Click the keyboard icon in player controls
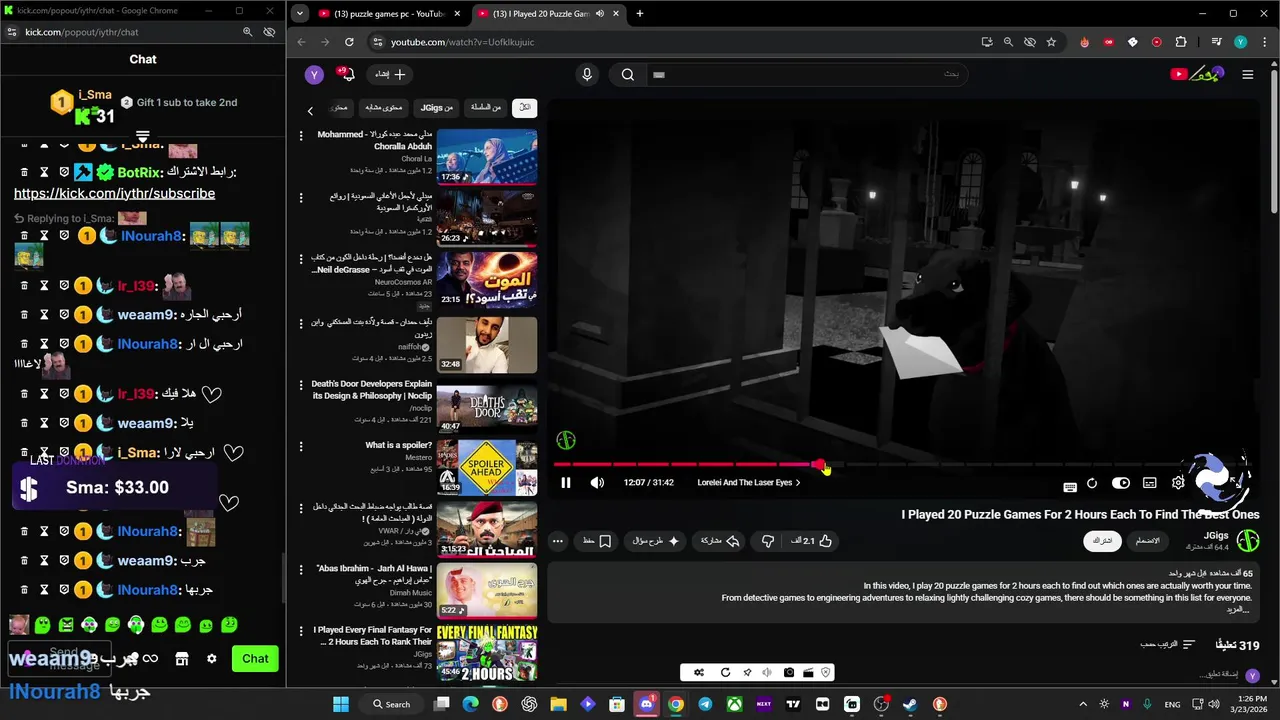 pyautogui.click(x=1070, y=487)
